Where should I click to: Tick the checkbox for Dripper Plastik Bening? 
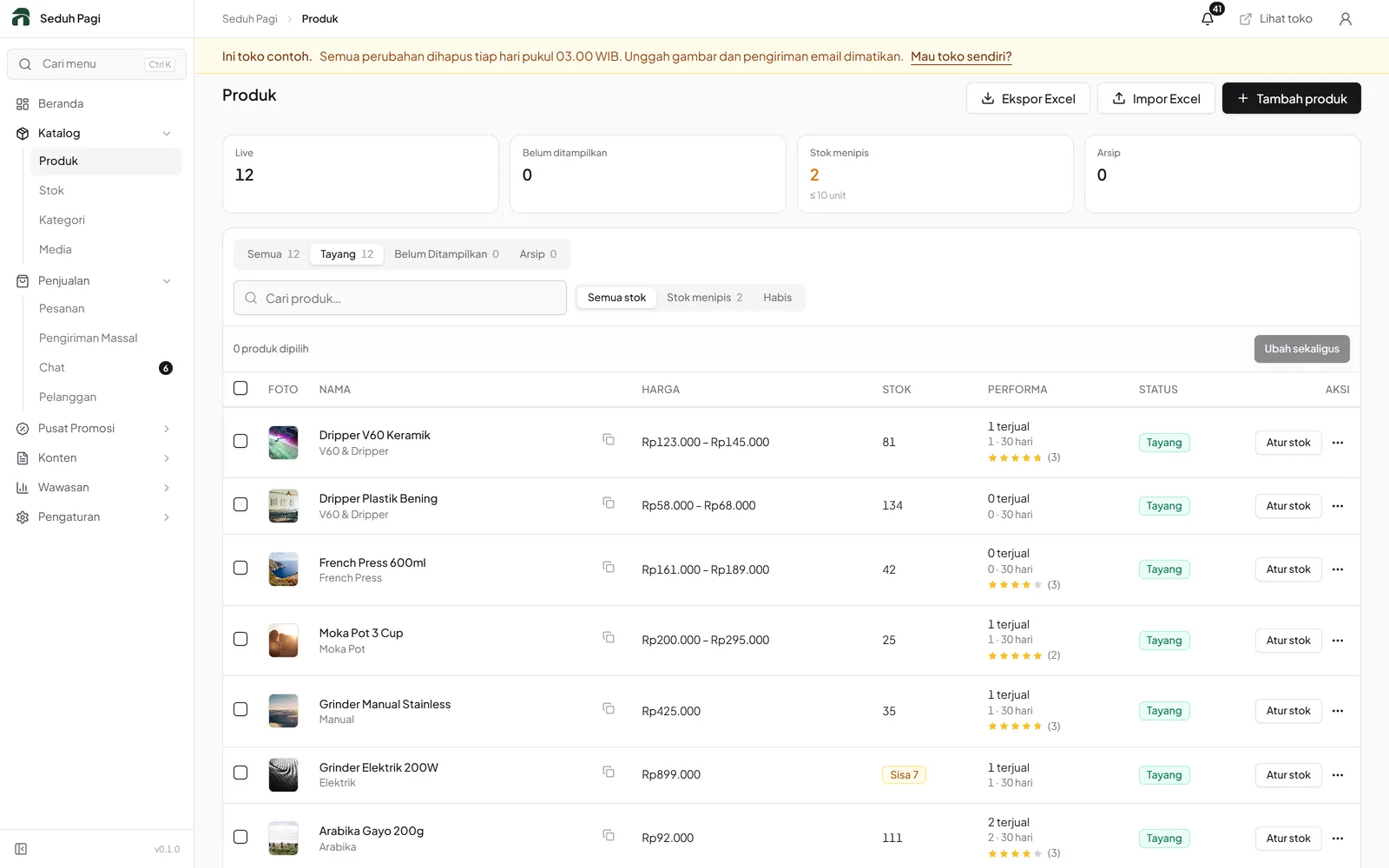coord(240,504)
